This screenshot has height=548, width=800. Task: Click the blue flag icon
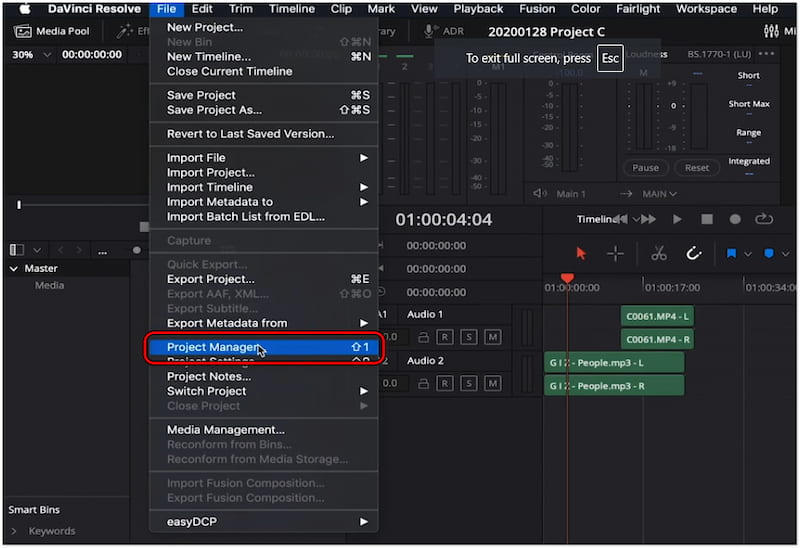(731, 254)
